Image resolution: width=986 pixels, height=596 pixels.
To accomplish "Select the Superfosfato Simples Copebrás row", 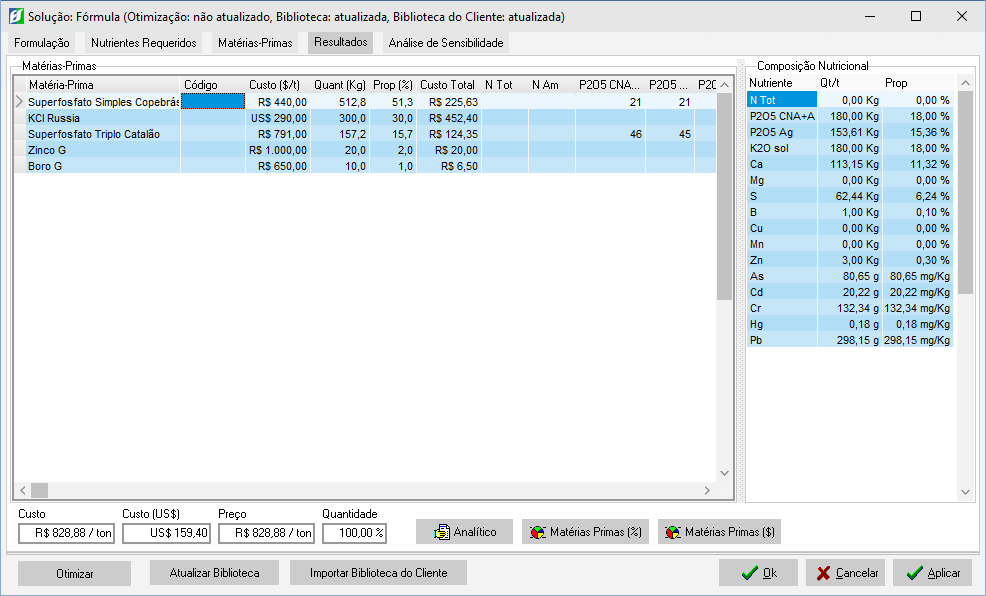I will point(365,102).
